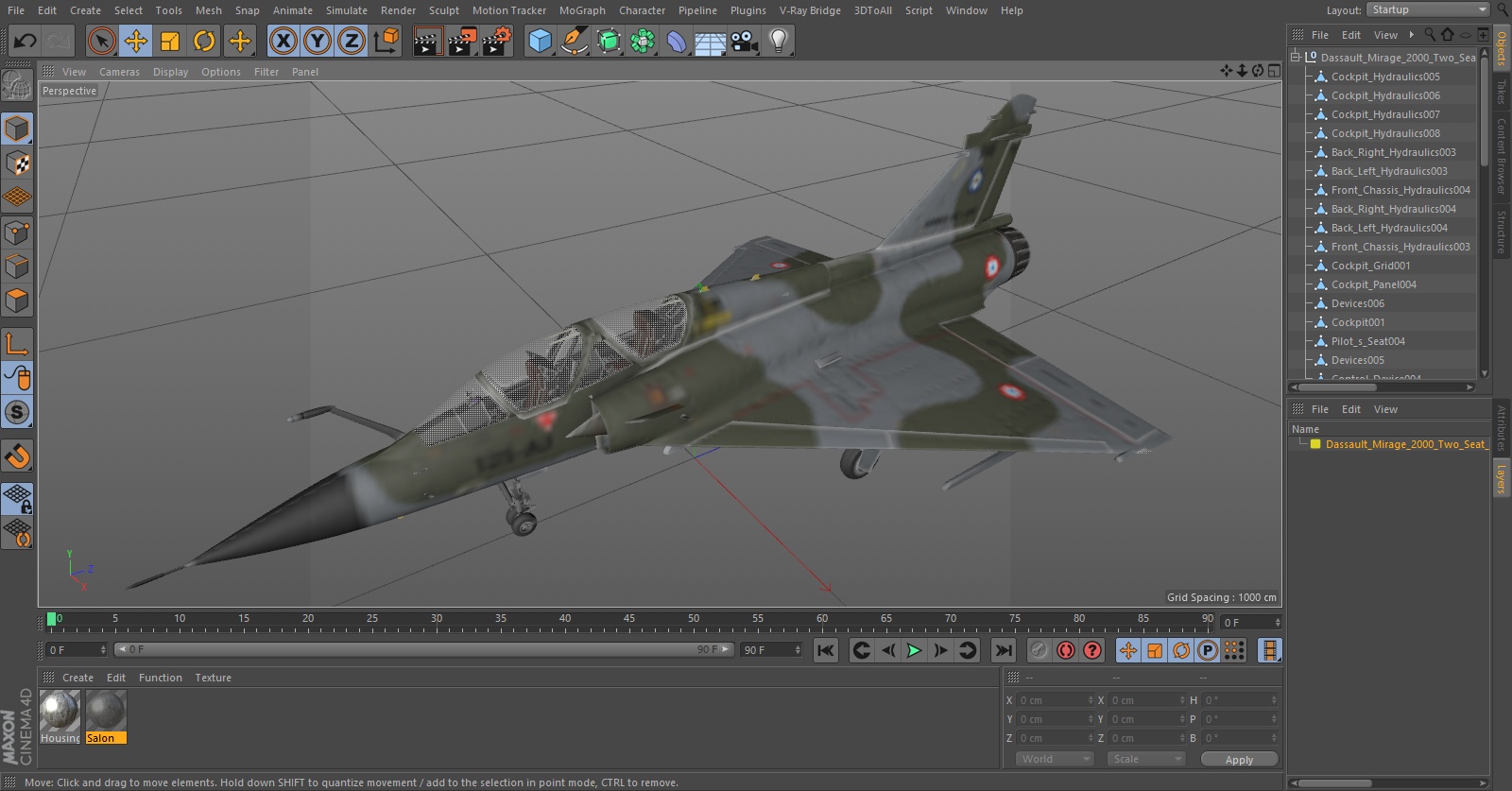Click the Apply button
This screenshot has height=791, width=1512.
(1239, 760)
